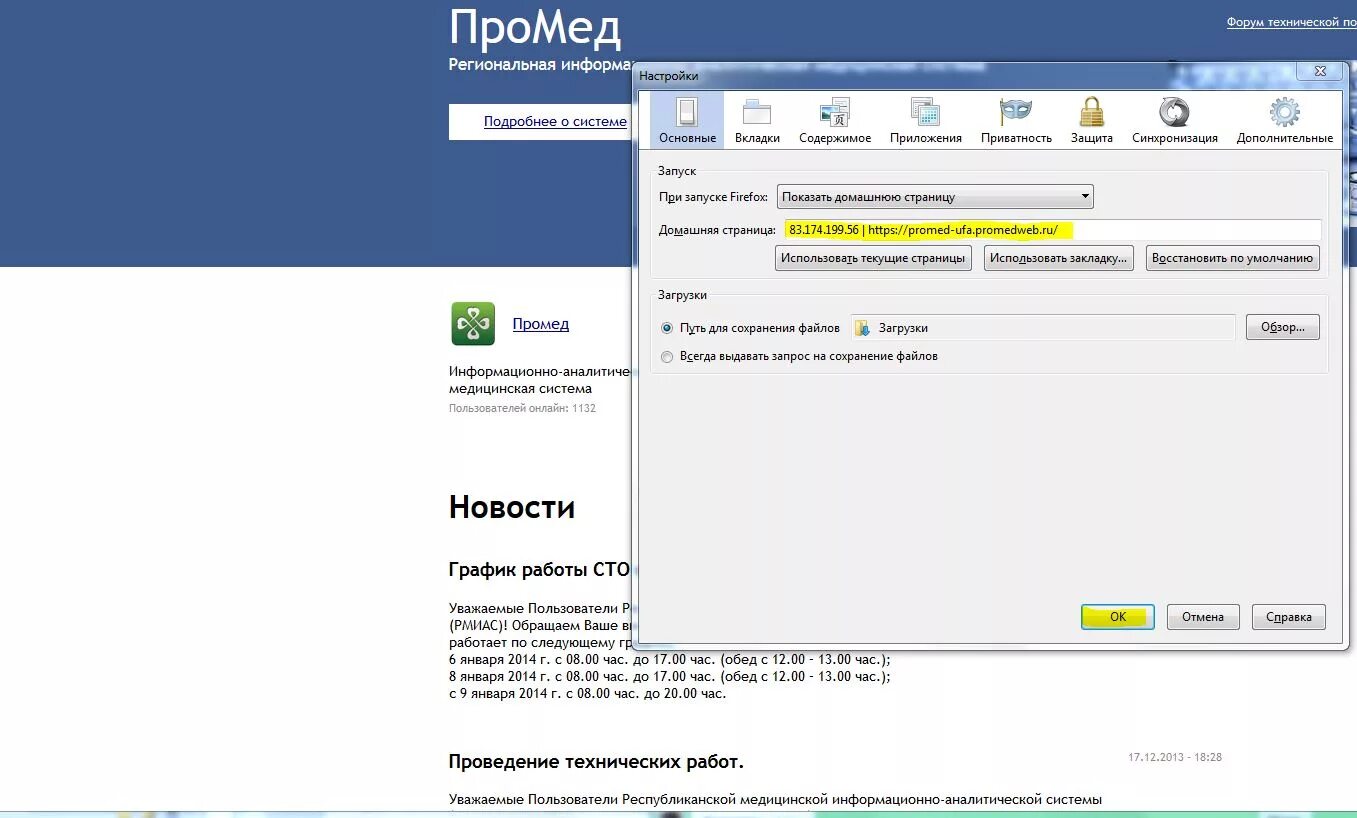The image size is (1357, 818).
Task: Click the График работы СТО headline
Action: [539, 570]
